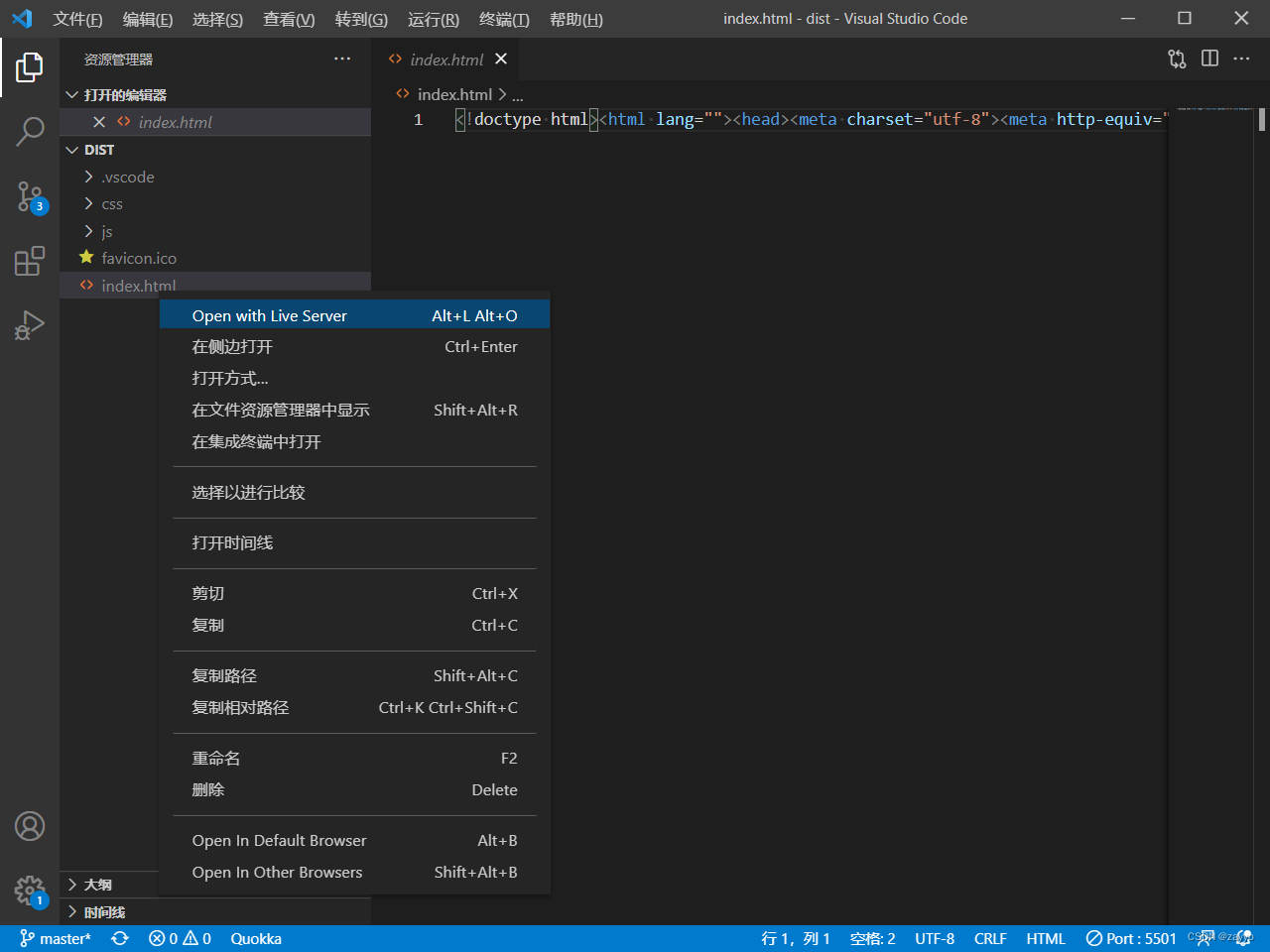Choose Open with Live Server
Viewport: 1270px width, 952px height.
(x=355, y=315)
